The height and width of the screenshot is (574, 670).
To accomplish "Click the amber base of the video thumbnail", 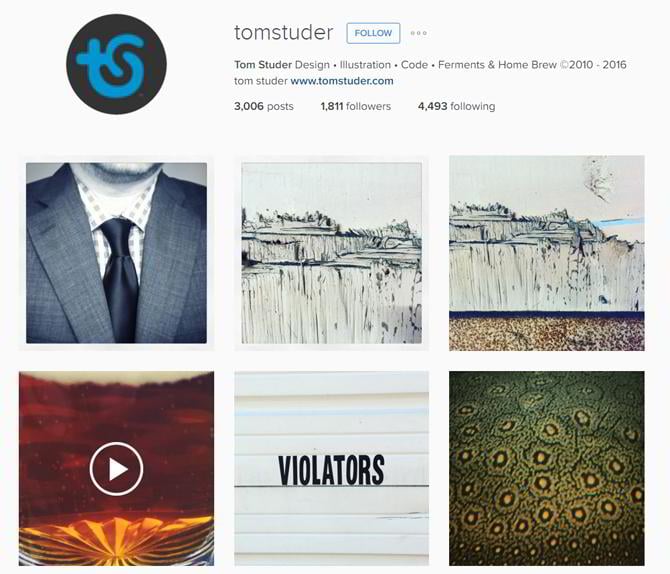I will click(x=116, y=541).
